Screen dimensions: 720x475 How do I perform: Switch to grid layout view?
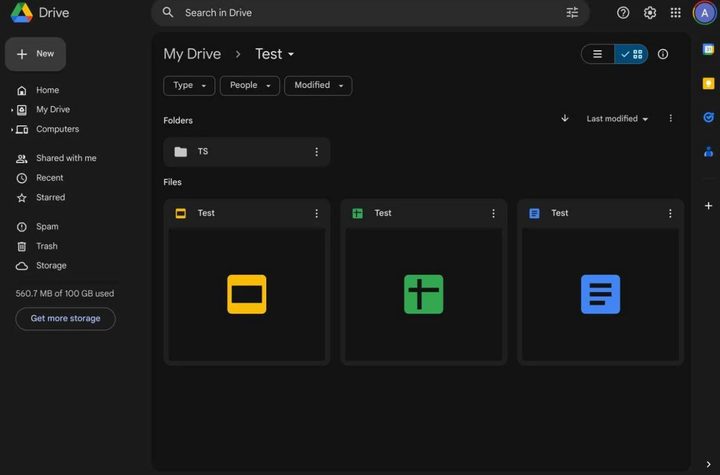pos(632,54)
